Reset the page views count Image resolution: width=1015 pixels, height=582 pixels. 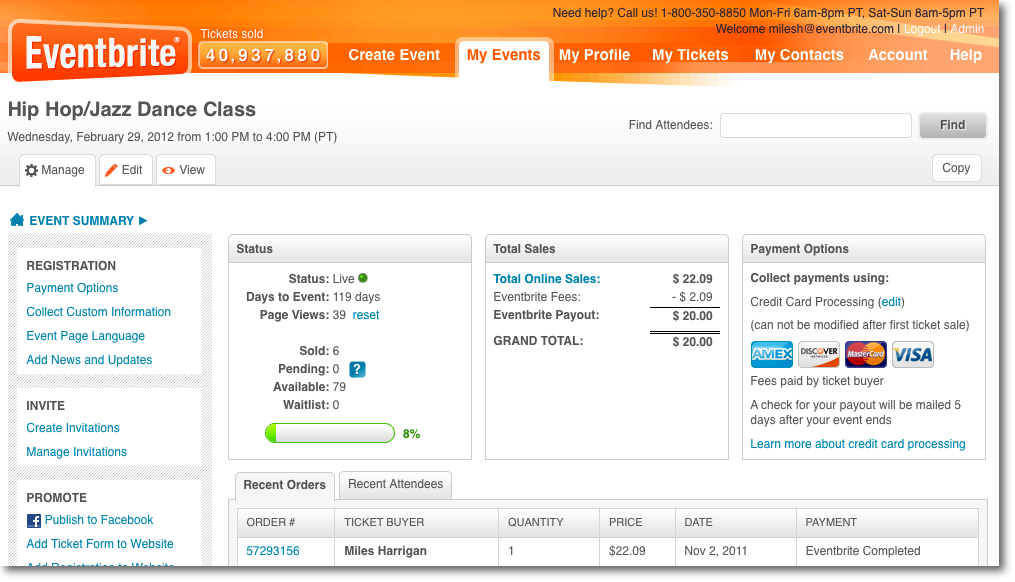pyautogui.click(x=366, y=315)
